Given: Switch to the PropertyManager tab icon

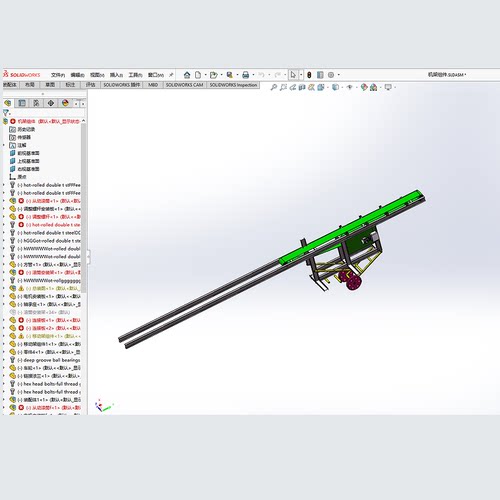Looking at the screenshot, I should coord(22,103).
